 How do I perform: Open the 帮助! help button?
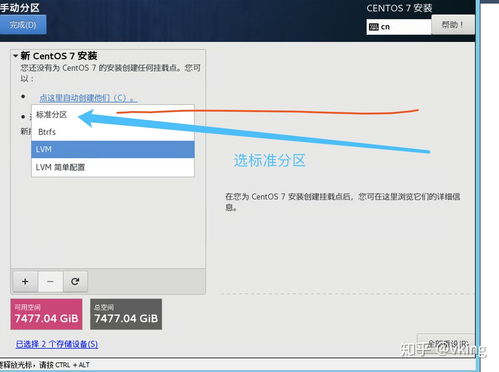(452, 25)
